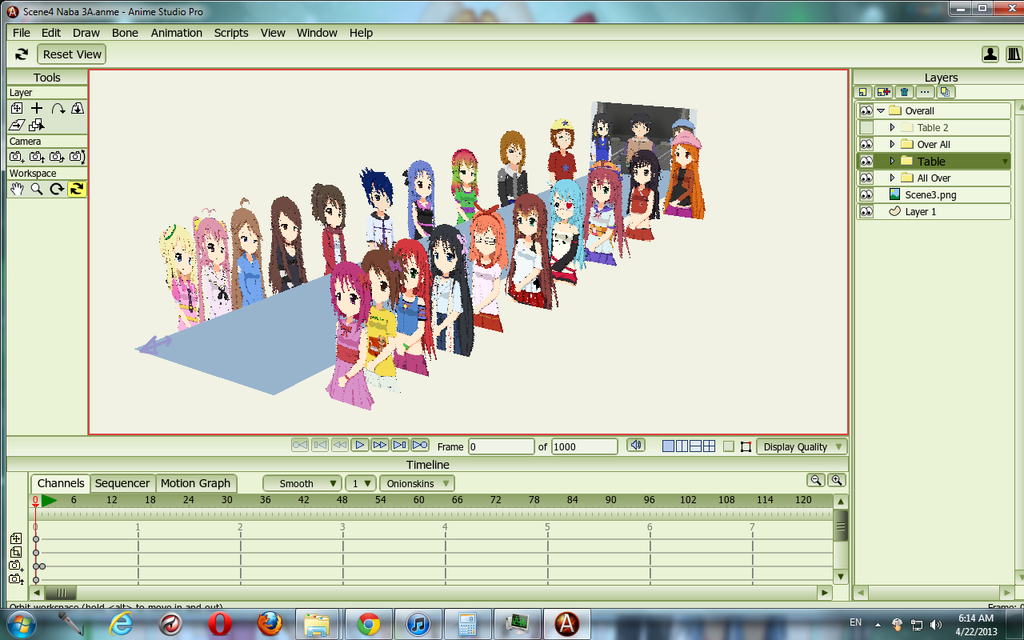Click the copy layers icon in Layers toolbar
This screenshot has width=1024, height=640.
click(x=945, y=92)
